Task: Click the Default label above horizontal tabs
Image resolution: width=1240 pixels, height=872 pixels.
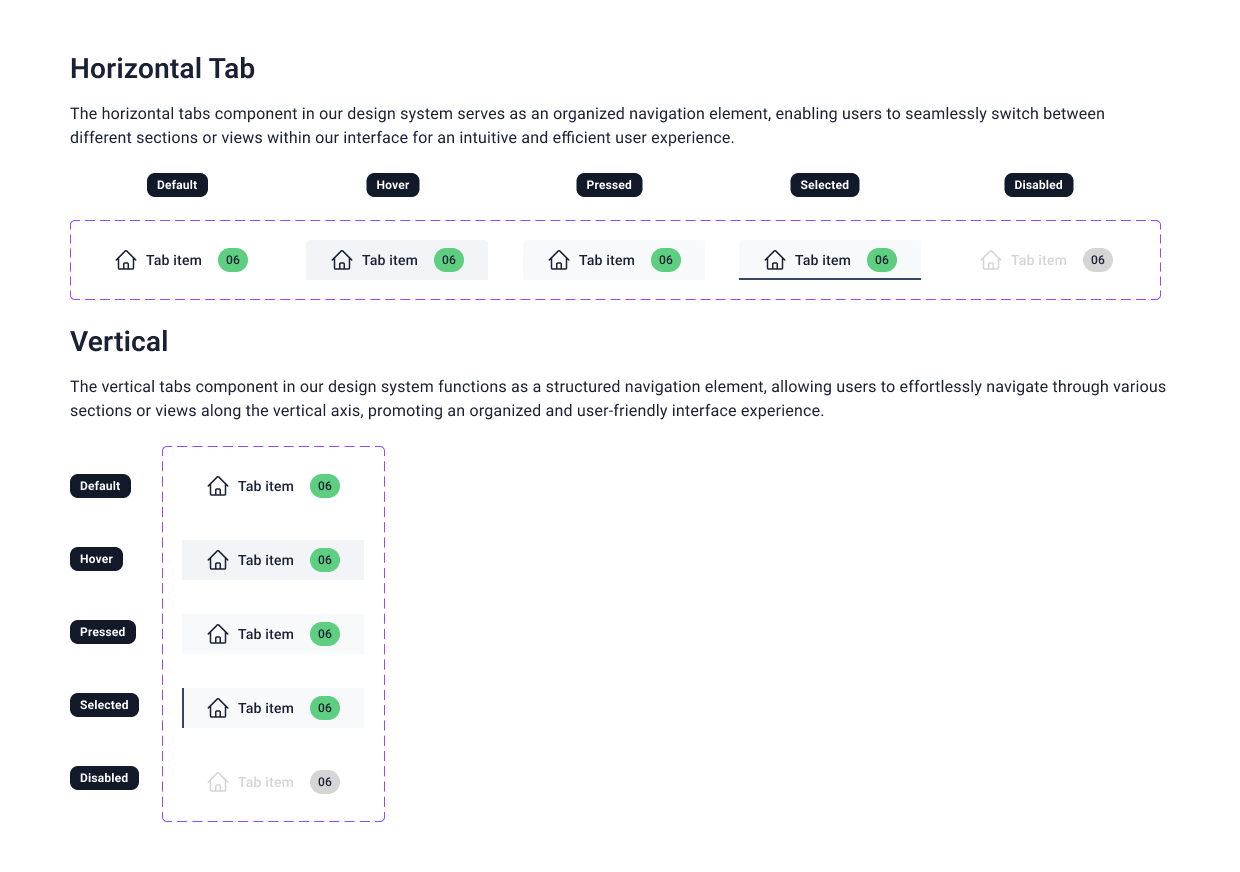Action: coord(177,185)
